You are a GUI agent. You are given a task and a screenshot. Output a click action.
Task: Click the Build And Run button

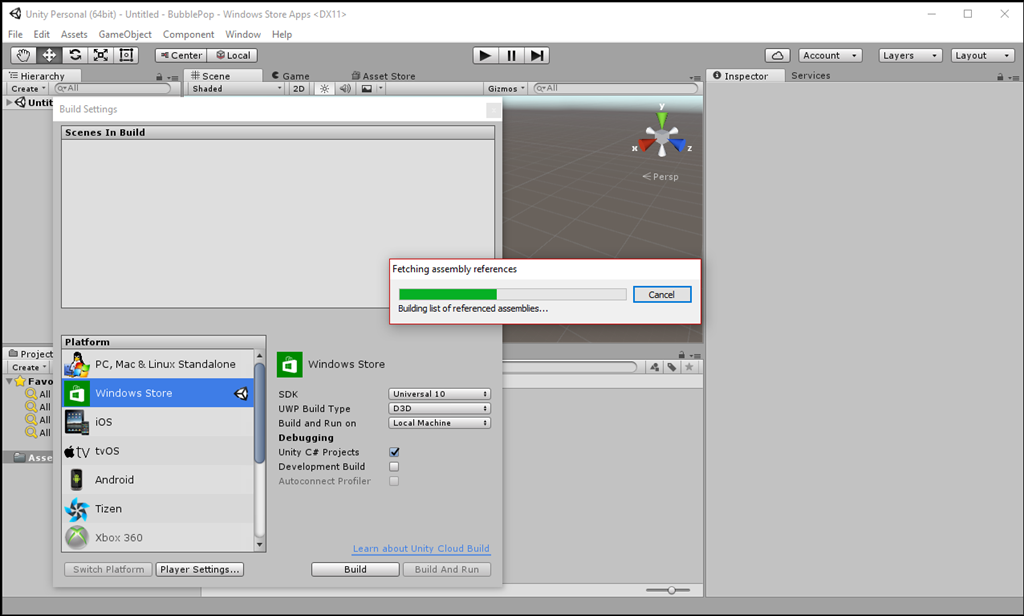(447, 570)
